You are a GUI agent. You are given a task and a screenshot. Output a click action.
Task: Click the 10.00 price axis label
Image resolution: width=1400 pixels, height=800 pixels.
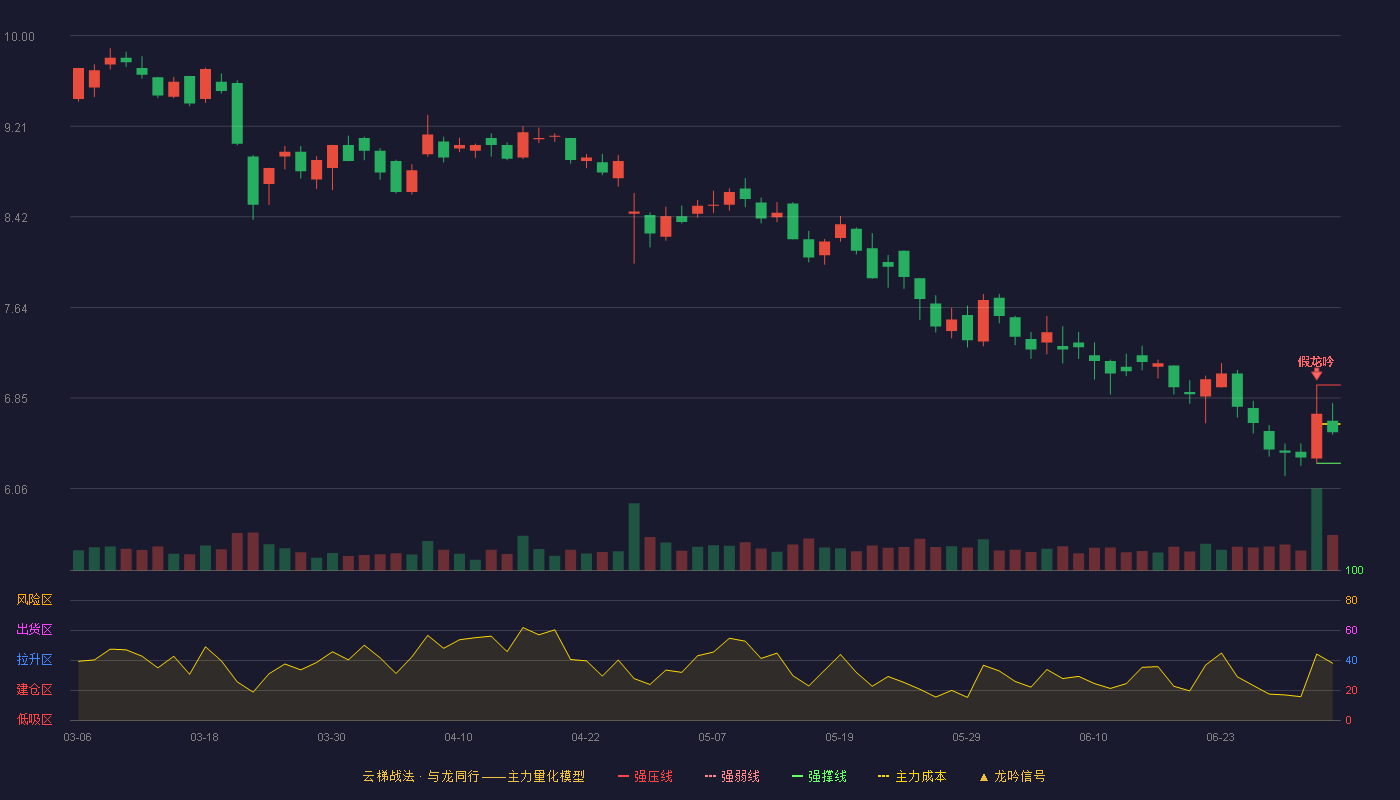pyautogui.click(x=19, y=37)
